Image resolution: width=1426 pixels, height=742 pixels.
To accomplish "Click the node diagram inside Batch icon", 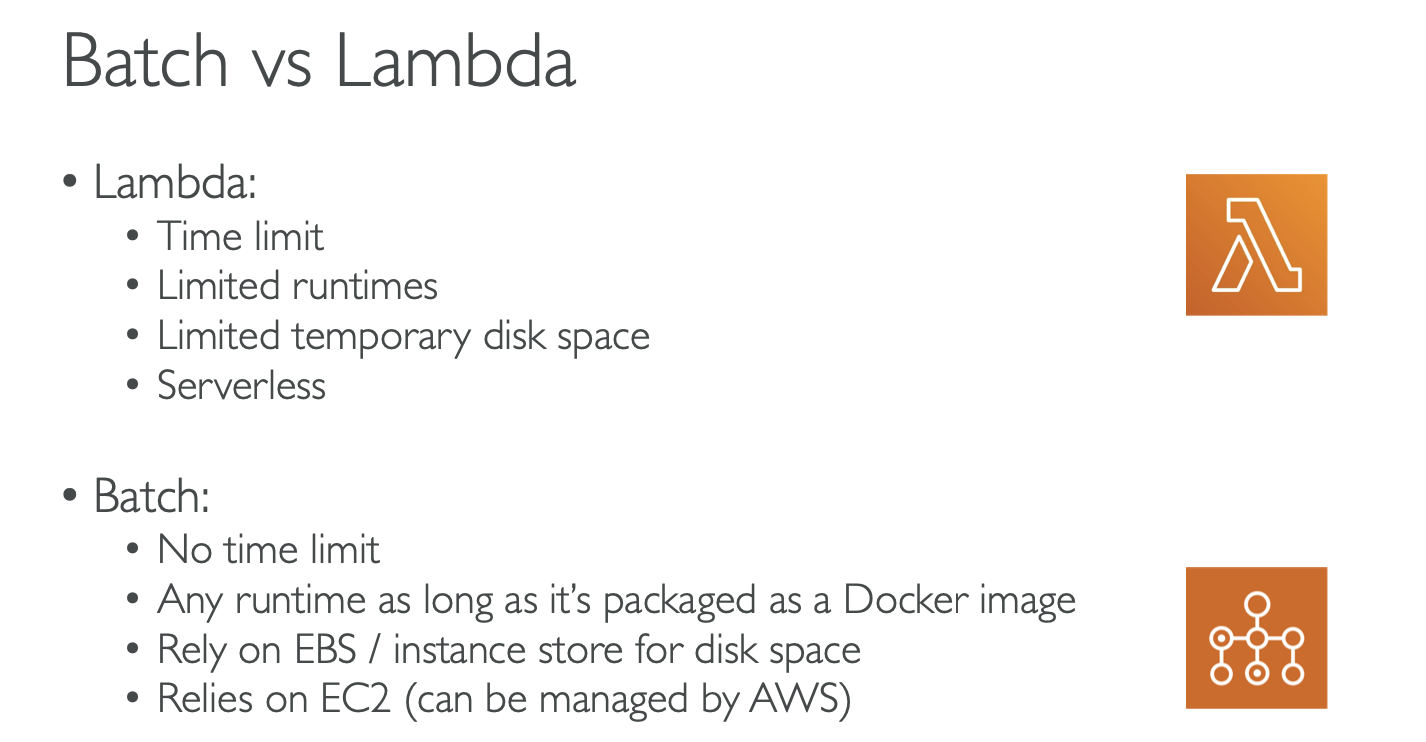I will click(1257, 638).
